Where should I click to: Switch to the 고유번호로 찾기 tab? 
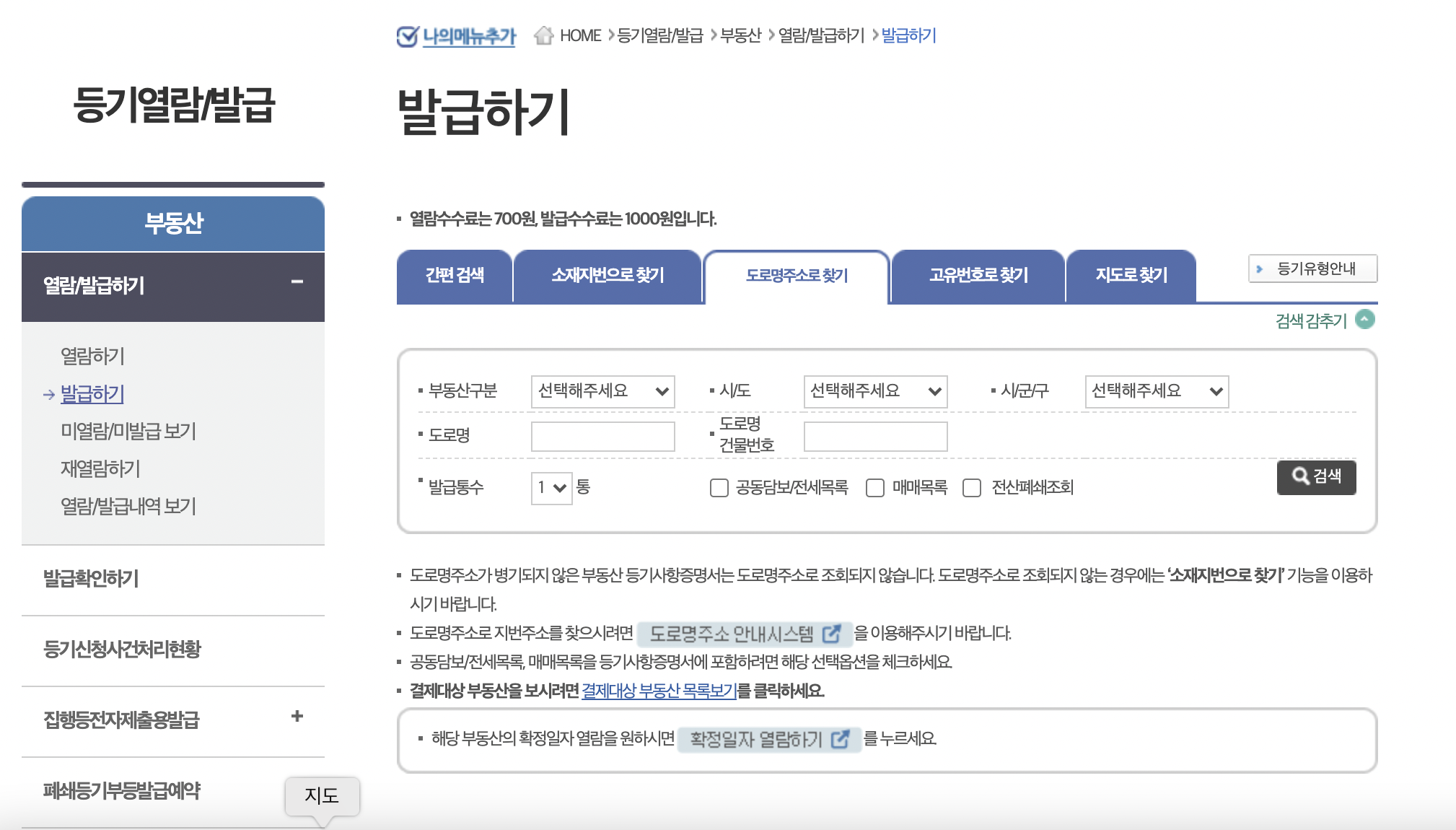(978, 276)
